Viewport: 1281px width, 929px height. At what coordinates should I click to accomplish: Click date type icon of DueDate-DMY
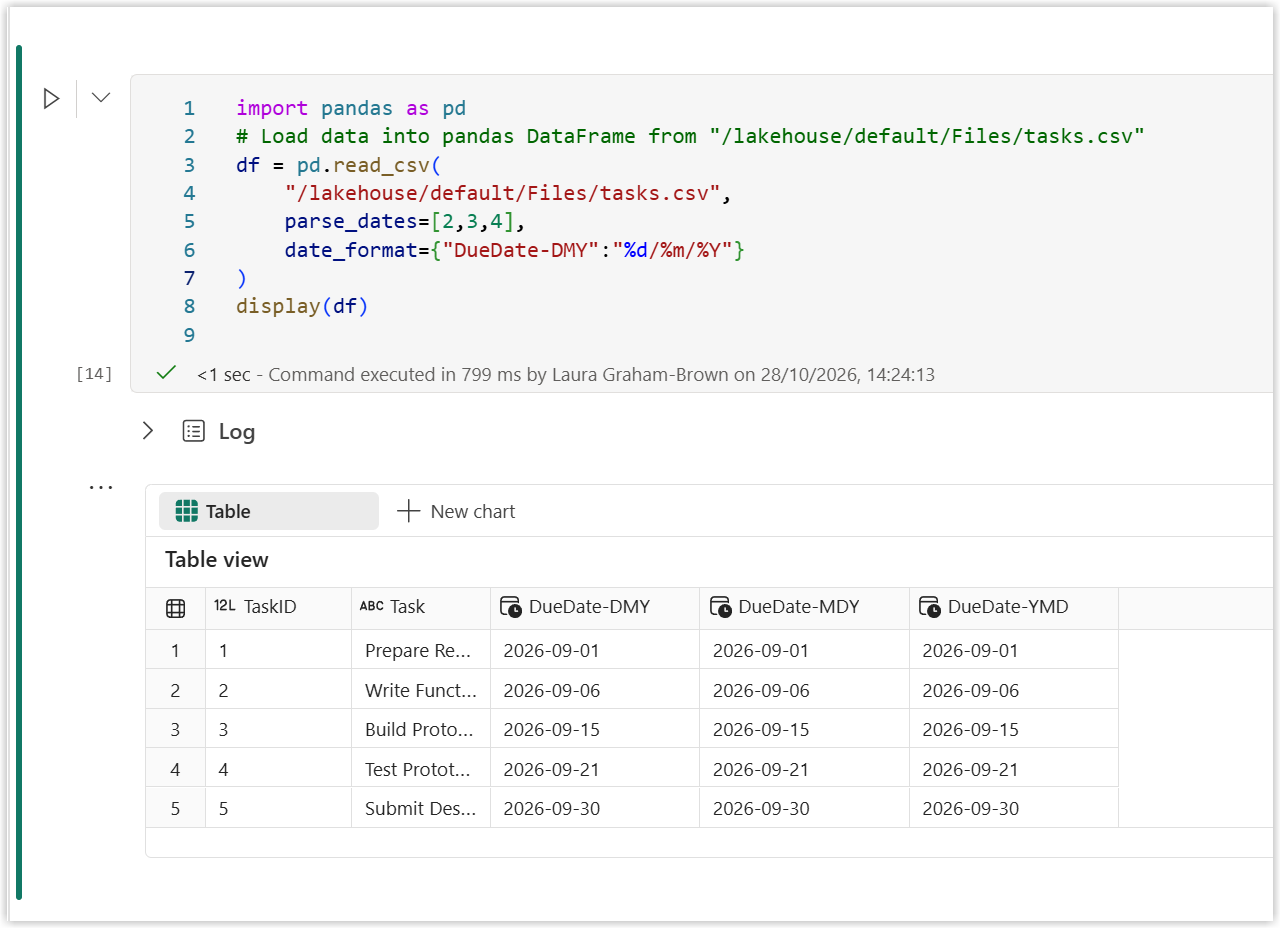(511, 607)
